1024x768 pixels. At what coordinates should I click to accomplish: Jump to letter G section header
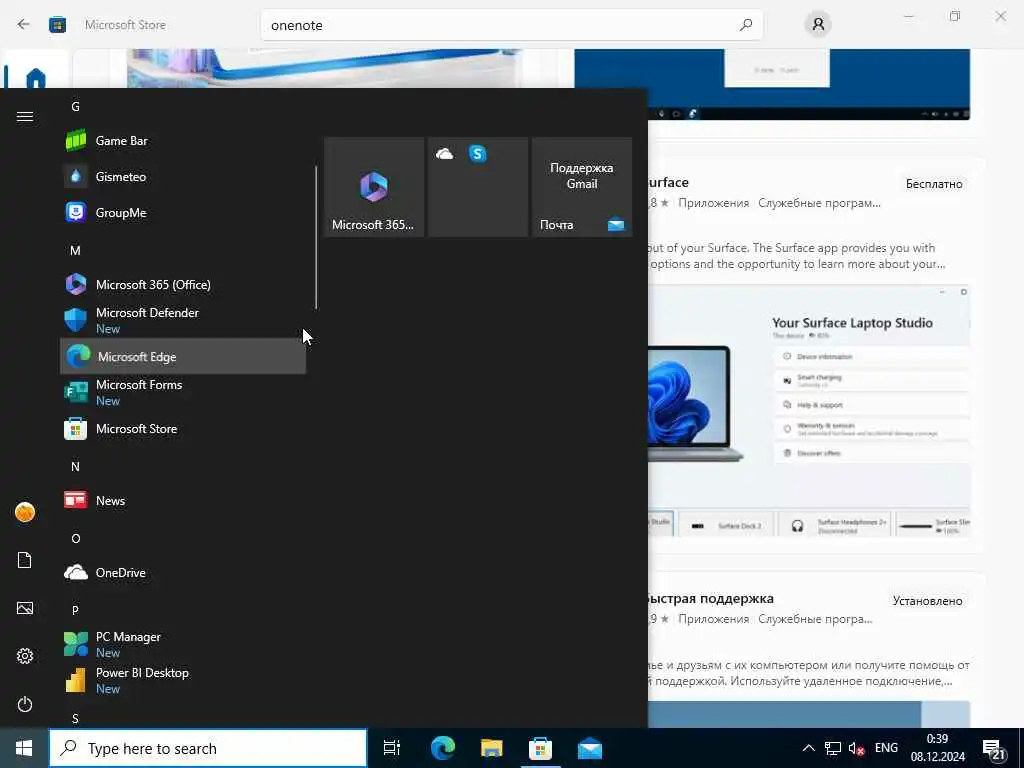click(75, 106)
